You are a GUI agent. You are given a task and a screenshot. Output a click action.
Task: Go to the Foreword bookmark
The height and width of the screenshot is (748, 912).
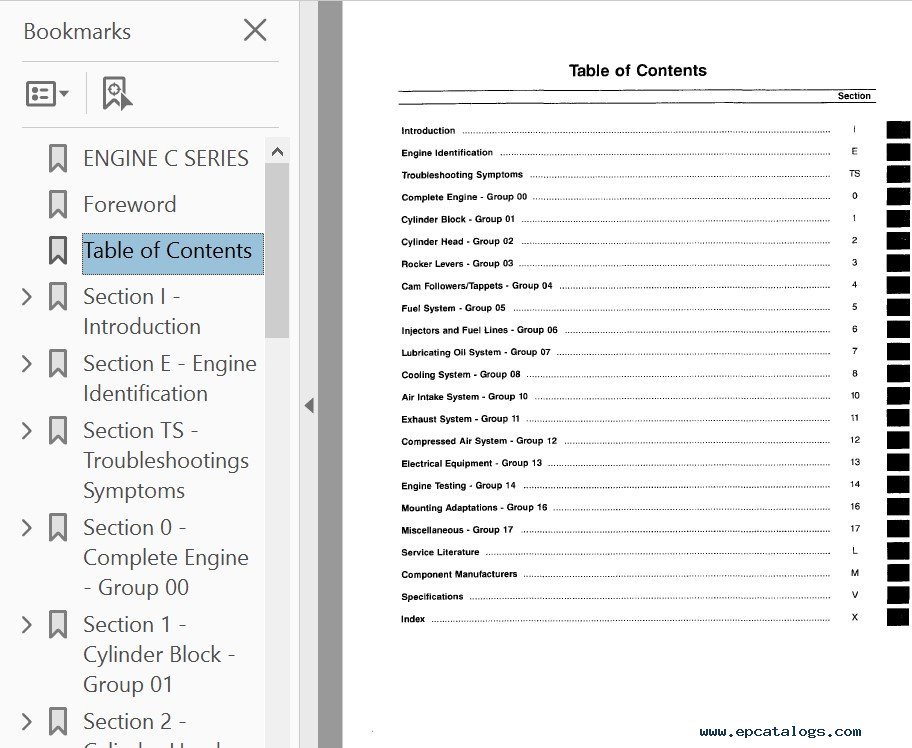[130, 204]
